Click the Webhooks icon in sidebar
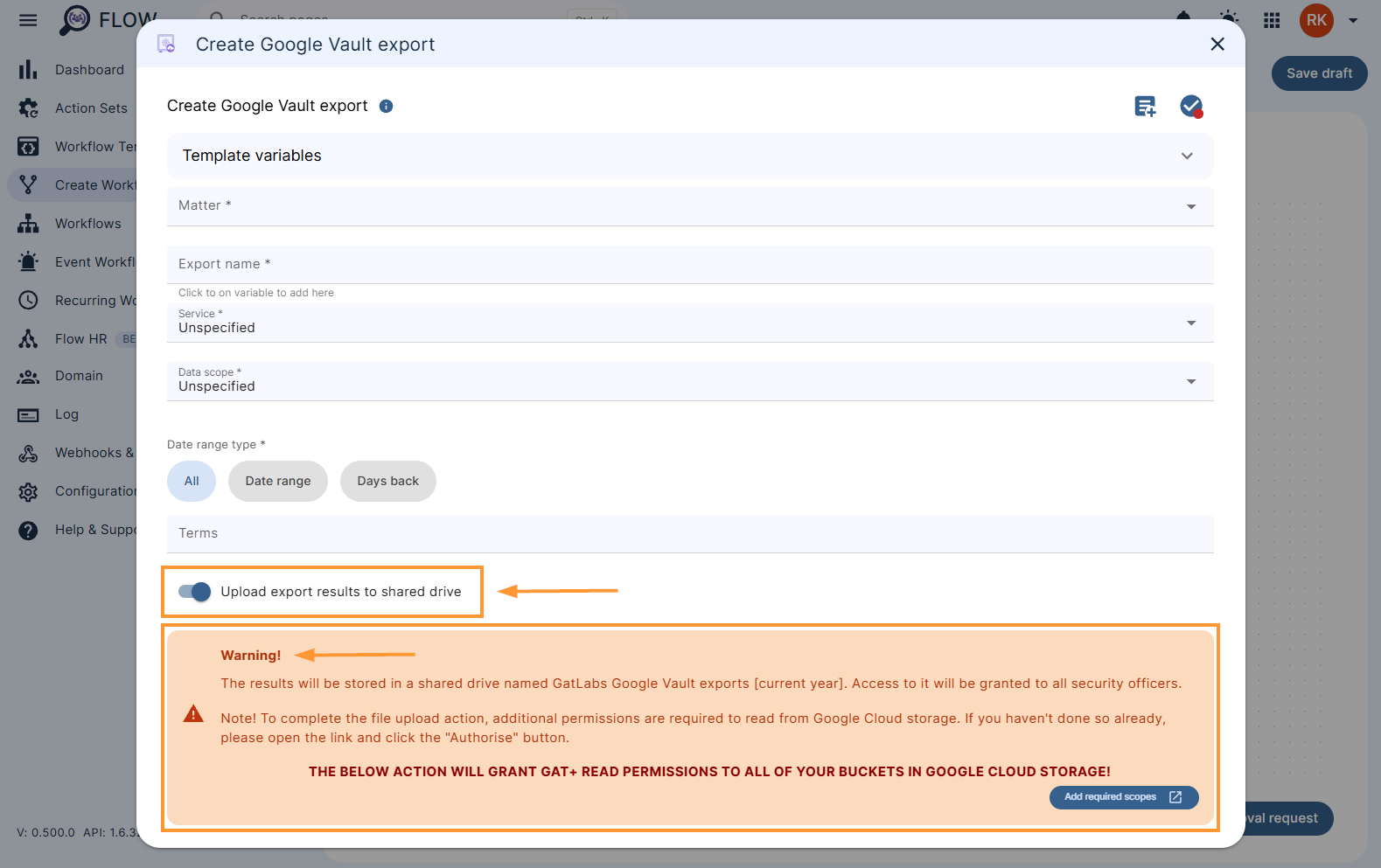Viewport: 1381px width, 868px height. (x=28, y=454)
